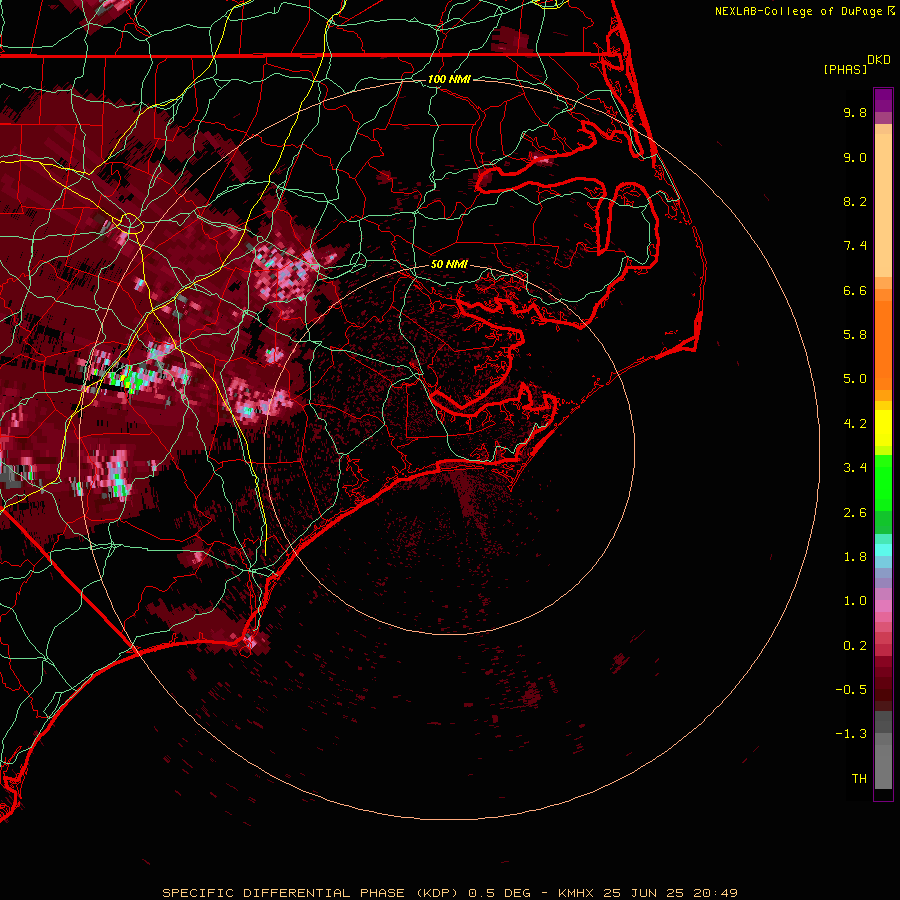
Task: Select the 1.0 scale value
Action: (855, 601)
